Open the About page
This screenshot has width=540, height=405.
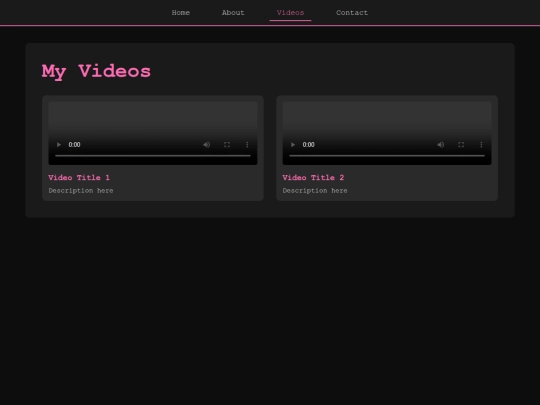233,13
